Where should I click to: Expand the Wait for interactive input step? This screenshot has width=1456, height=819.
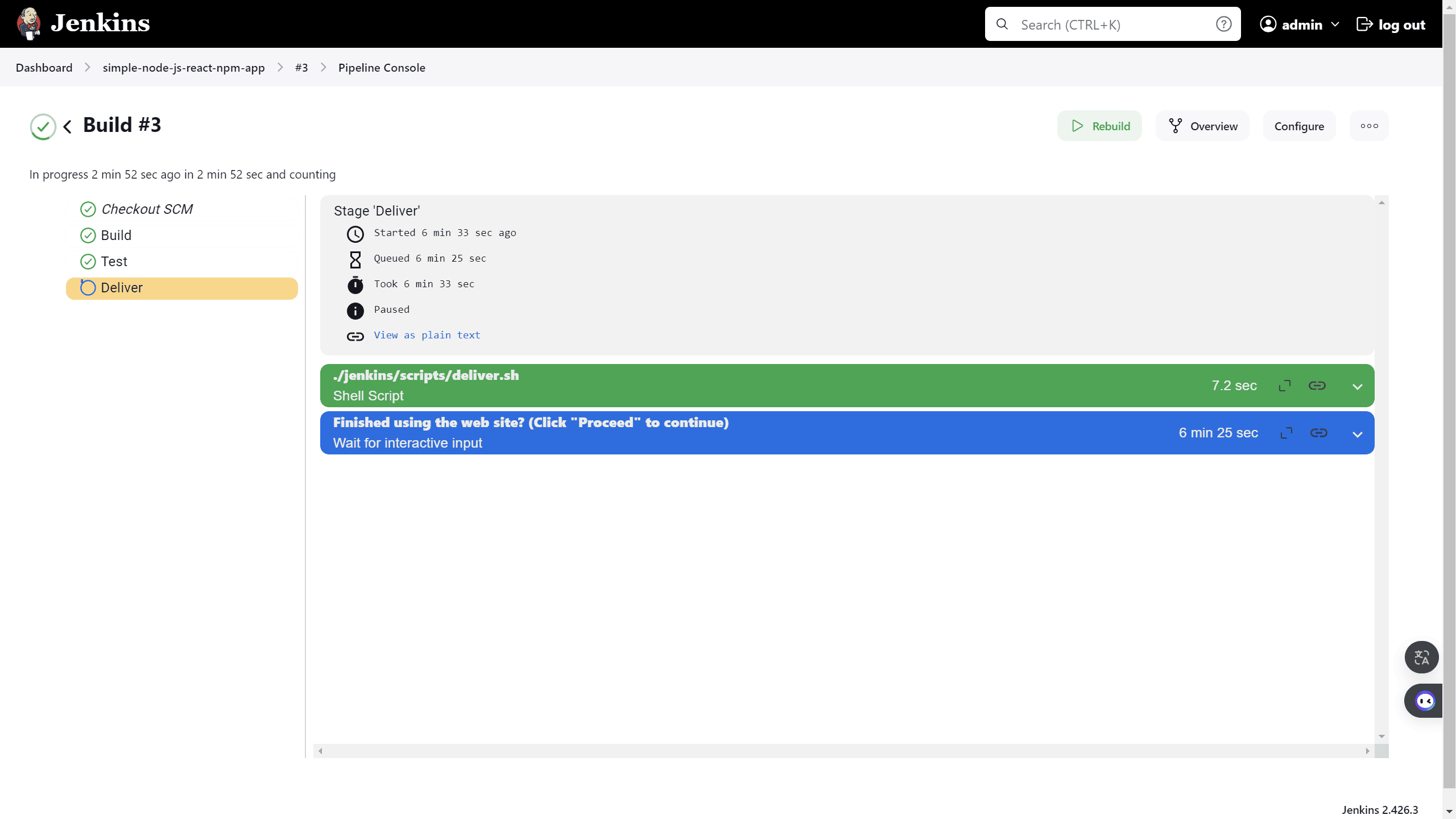pos(1358,433)
